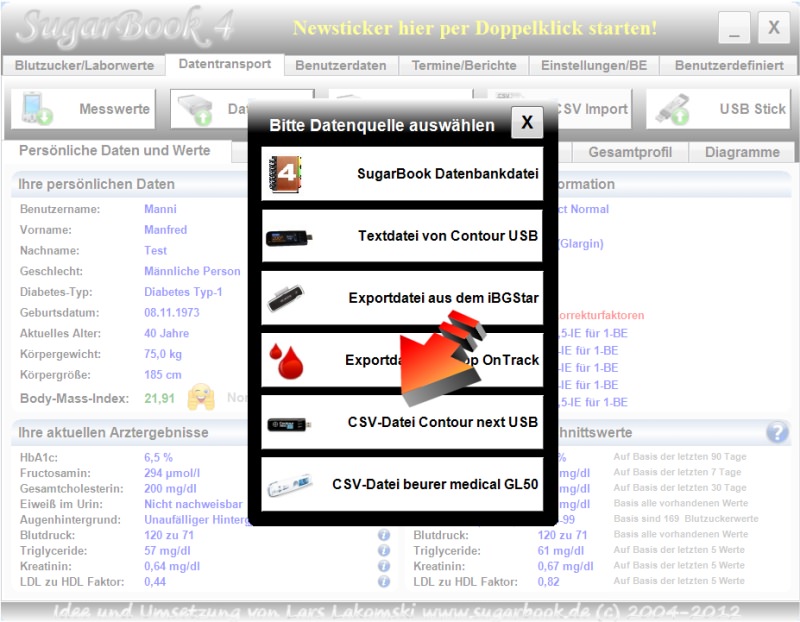Select the OnTrack export option with blood drops

point(402,360)
